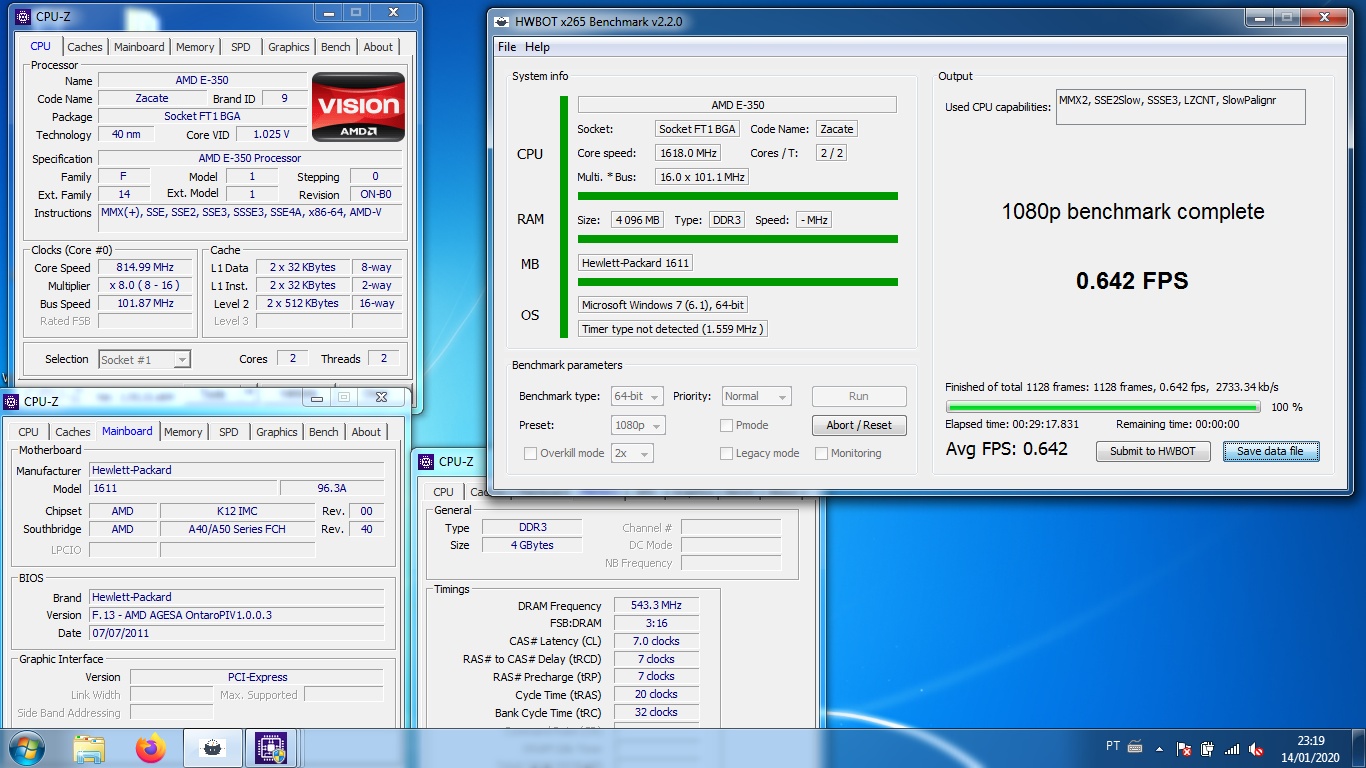Viewport: 1366px width, 768px height.
Task: Open Windows Explorer from the taskbar
Action: click(89, 748)
